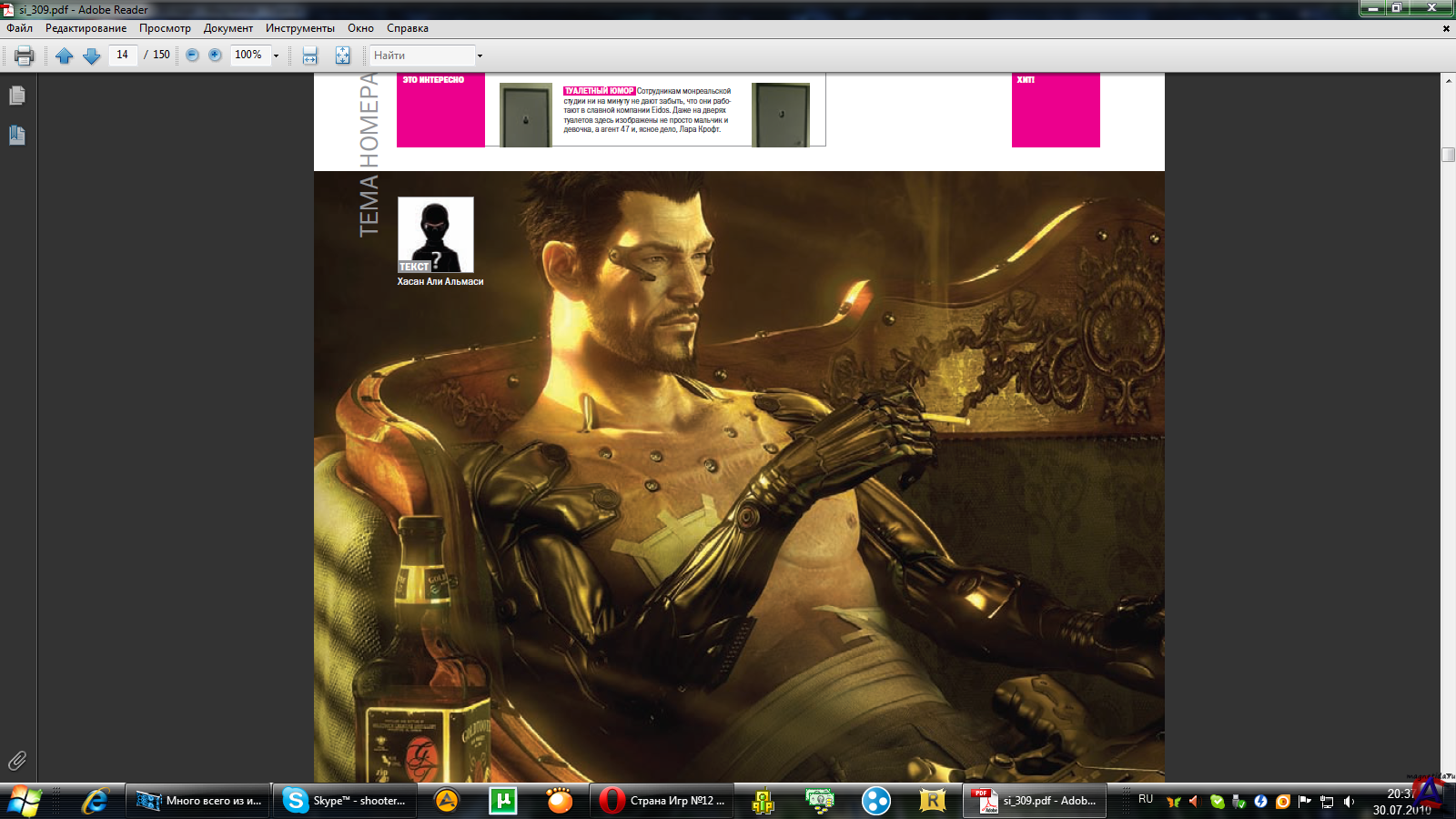Click the page number field
The image size is (1456, 819).
point(123,55)
